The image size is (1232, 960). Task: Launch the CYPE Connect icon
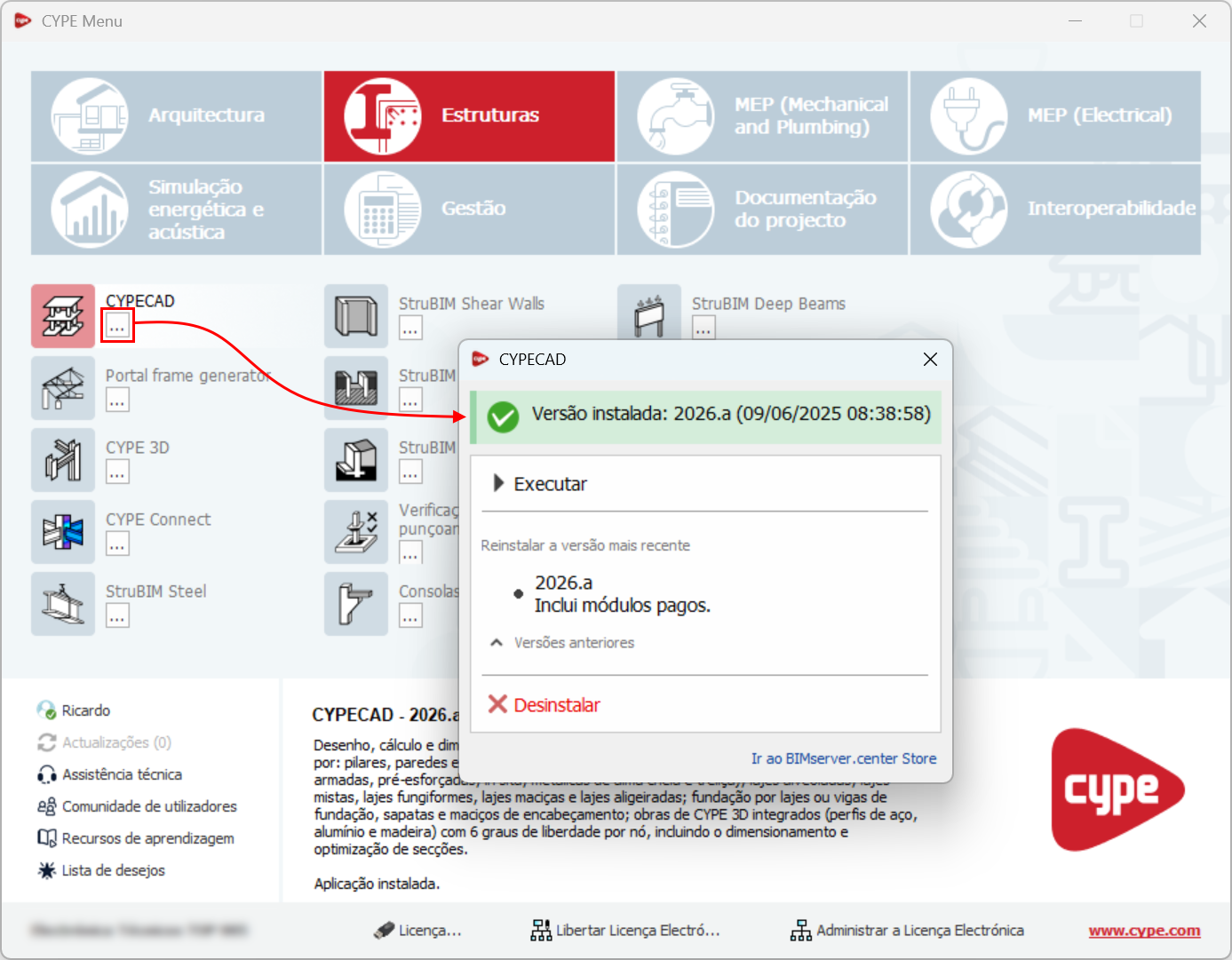pyautogui.click(x=63, y=532)
